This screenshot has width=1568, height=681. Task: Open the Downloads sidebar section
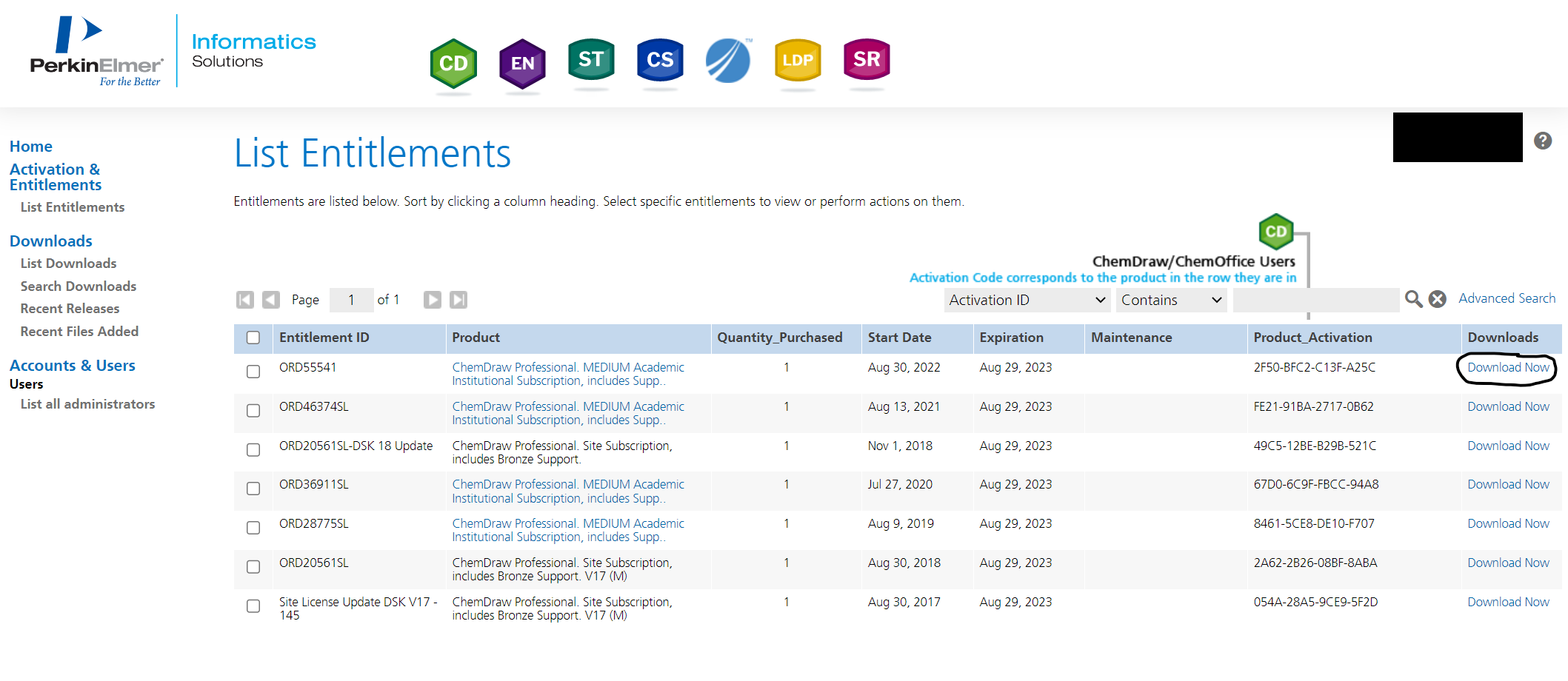coord(51,241)
